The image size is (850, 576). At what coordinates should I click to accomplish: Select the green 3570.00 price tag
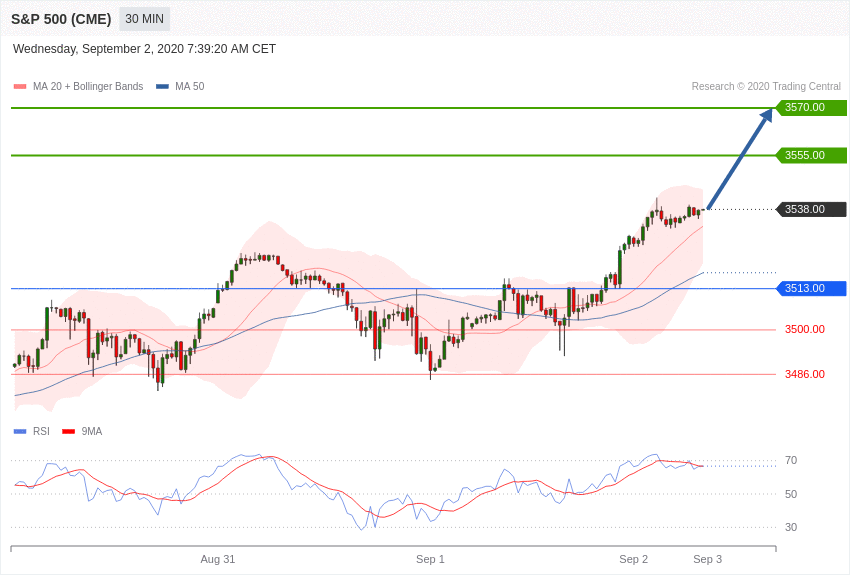point(811,108)
